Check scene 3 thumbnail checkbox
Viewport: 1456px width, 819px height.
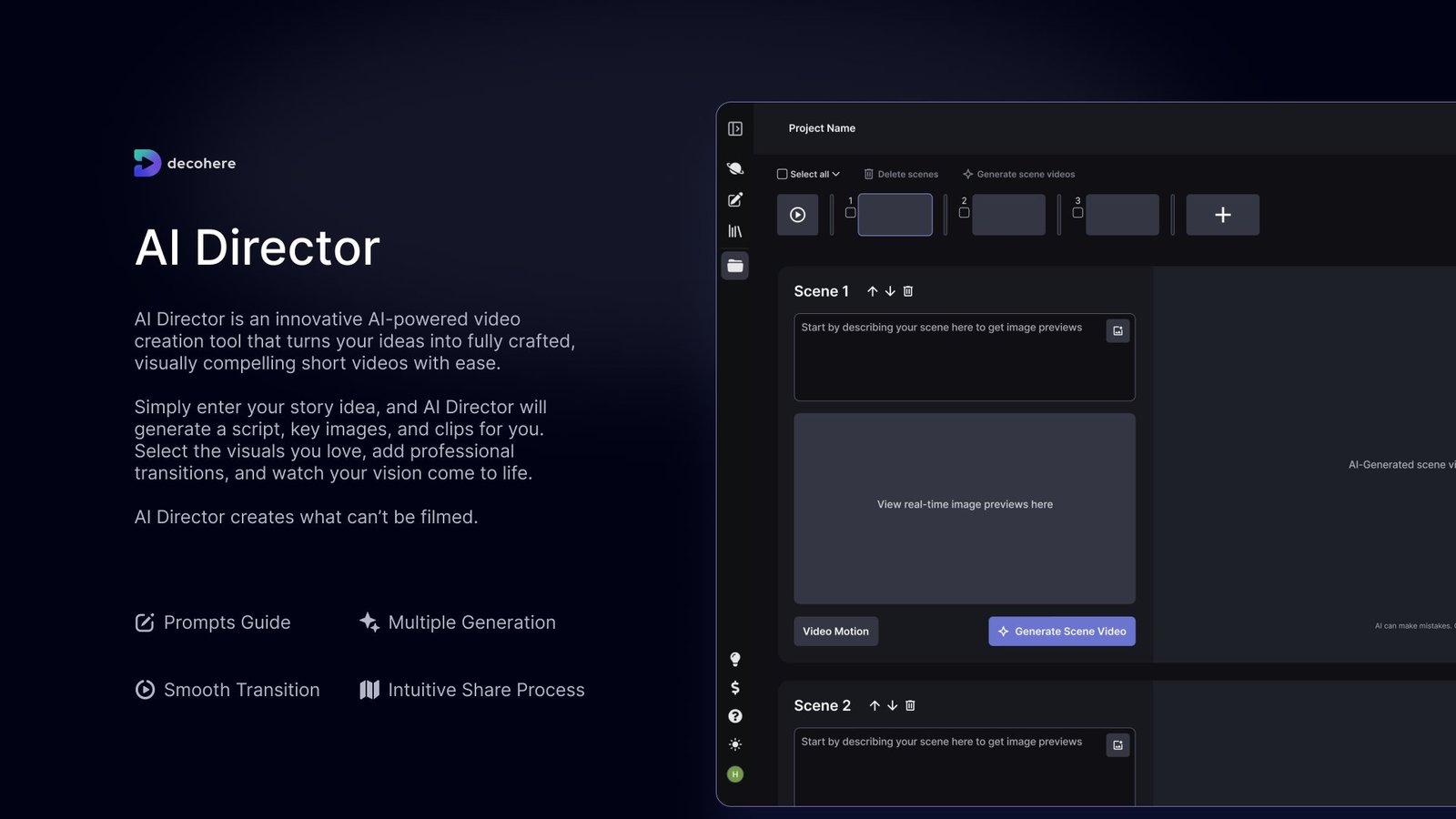(1078, 212)
